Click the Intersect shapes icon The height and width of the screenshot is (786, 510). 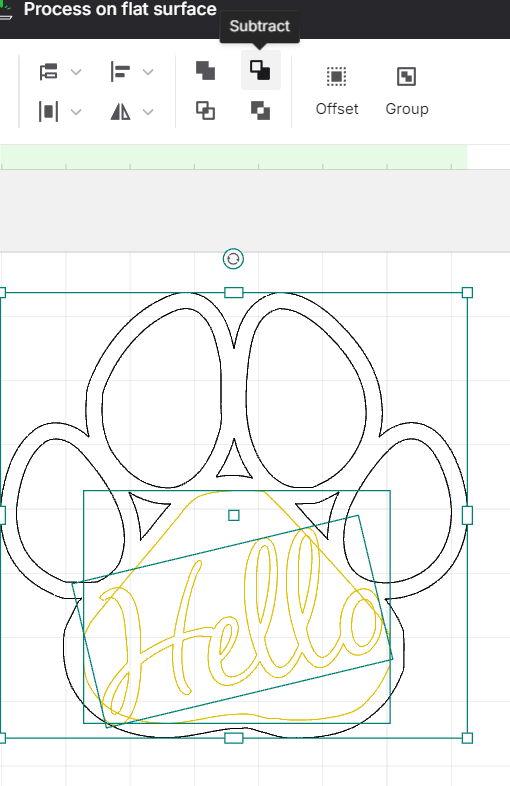click(205, 110)
